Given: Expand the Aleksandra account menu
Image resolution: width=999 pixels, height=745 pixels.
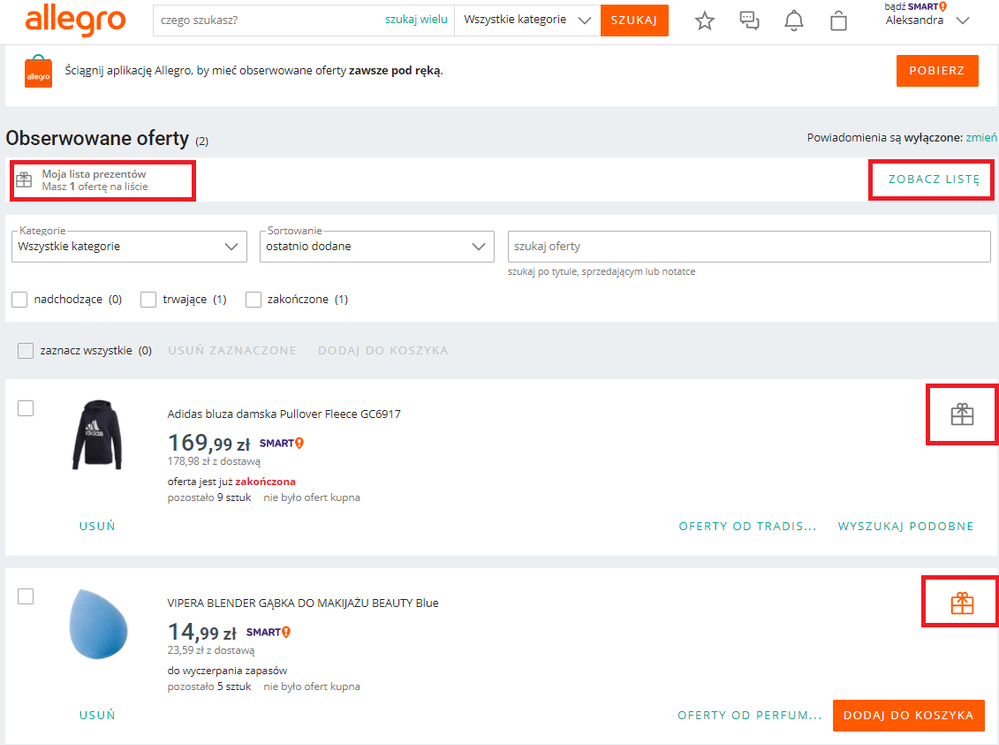Looking at the screenshot, I should 927,20.
